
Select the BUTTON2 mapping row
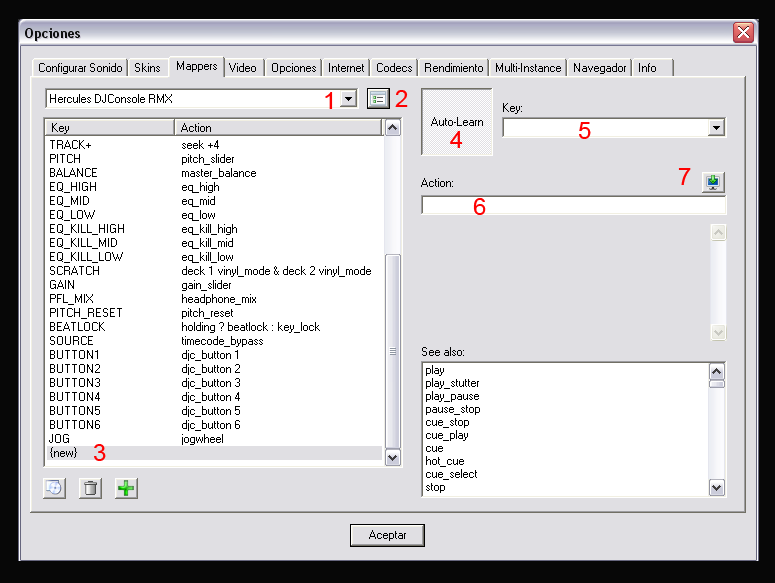[214, 369]
